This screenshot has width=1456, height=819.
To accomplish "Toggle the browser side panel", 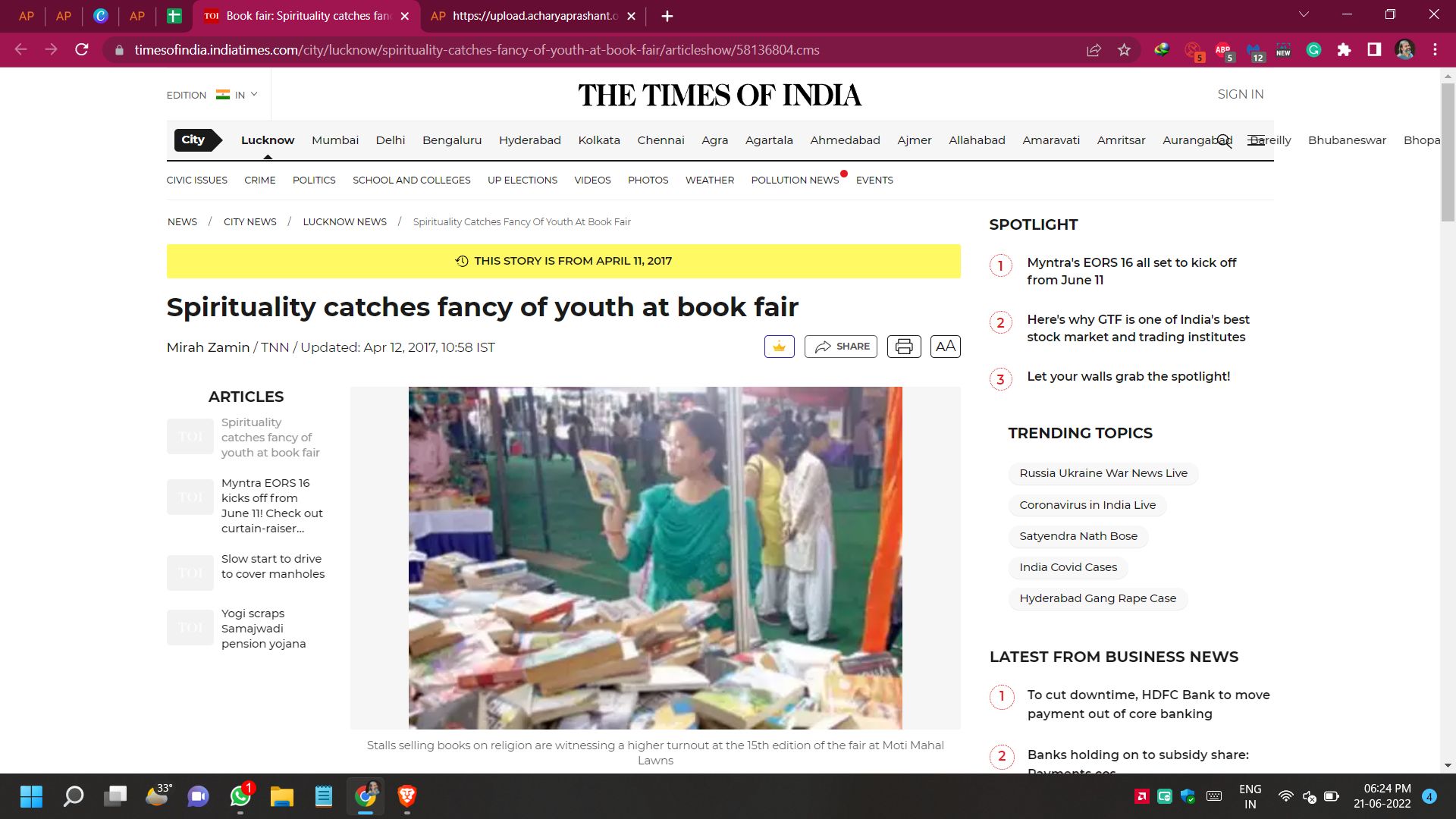I will [x=1373, y=50].
